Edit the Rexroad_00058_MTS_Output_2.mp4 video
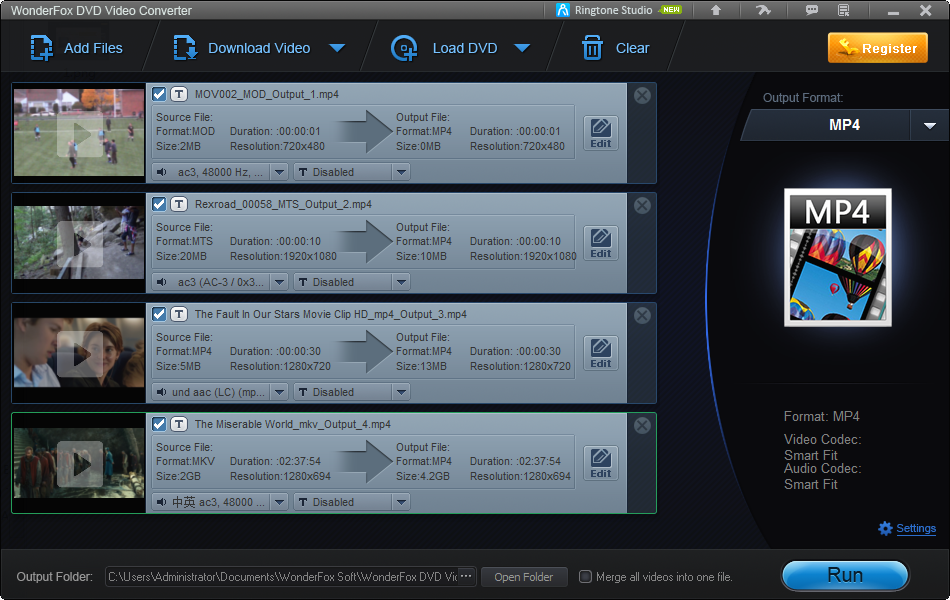Screen dimensions: 950x600 (x=600, y=243)
